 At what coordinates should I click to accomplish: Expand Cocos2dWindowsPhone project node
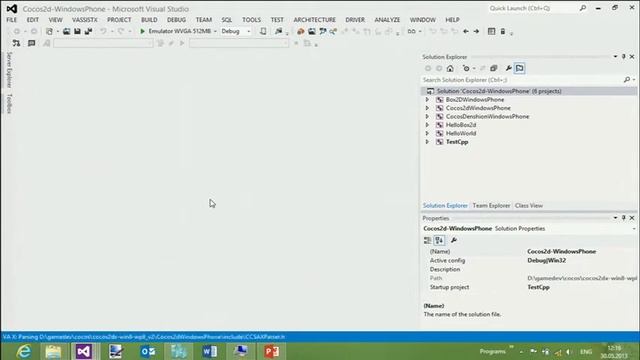(x=427, y=108)
